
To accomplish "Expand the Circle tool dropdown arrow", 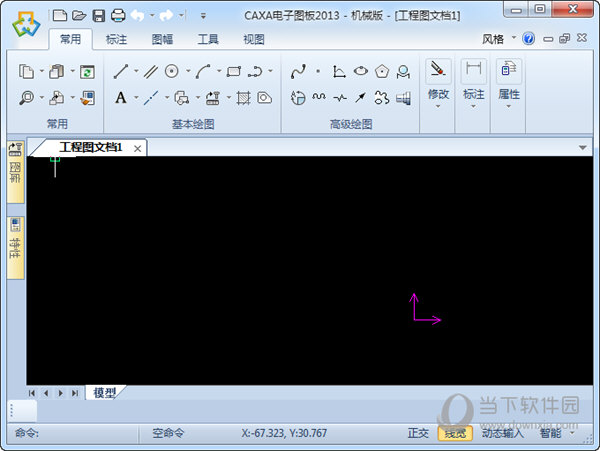I will tap(188, 71).
